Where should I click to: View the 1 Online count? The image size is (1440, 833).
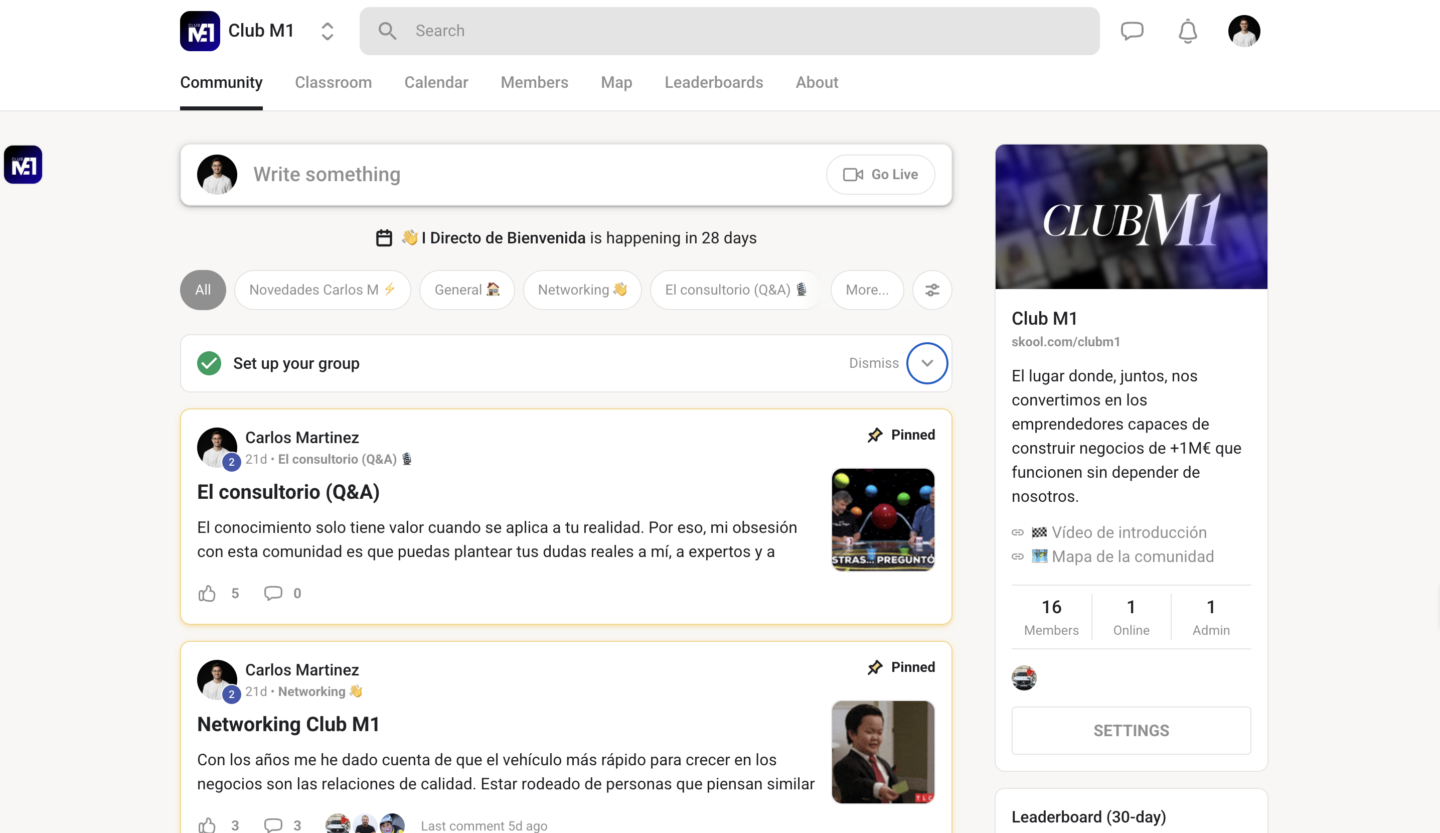(1131, 617)
